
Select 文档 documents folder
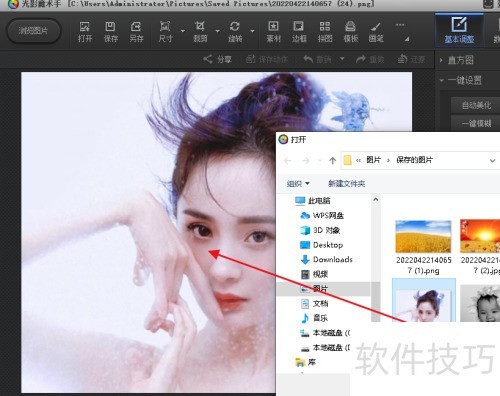click(x=314, y=303)
